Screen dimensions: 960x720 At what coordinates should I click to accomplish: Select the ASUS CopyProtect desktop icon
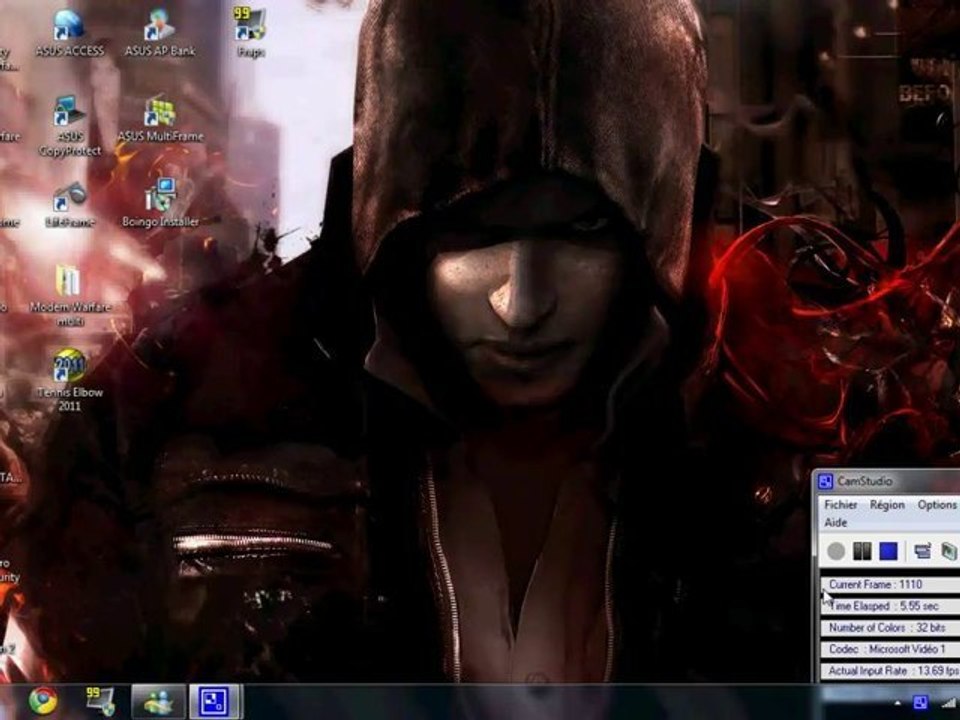tap(70, 126)
